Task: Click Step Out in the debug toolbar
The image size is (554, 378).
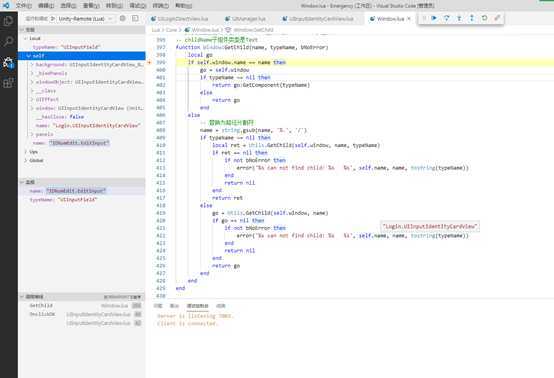Action: coord(472,18)
